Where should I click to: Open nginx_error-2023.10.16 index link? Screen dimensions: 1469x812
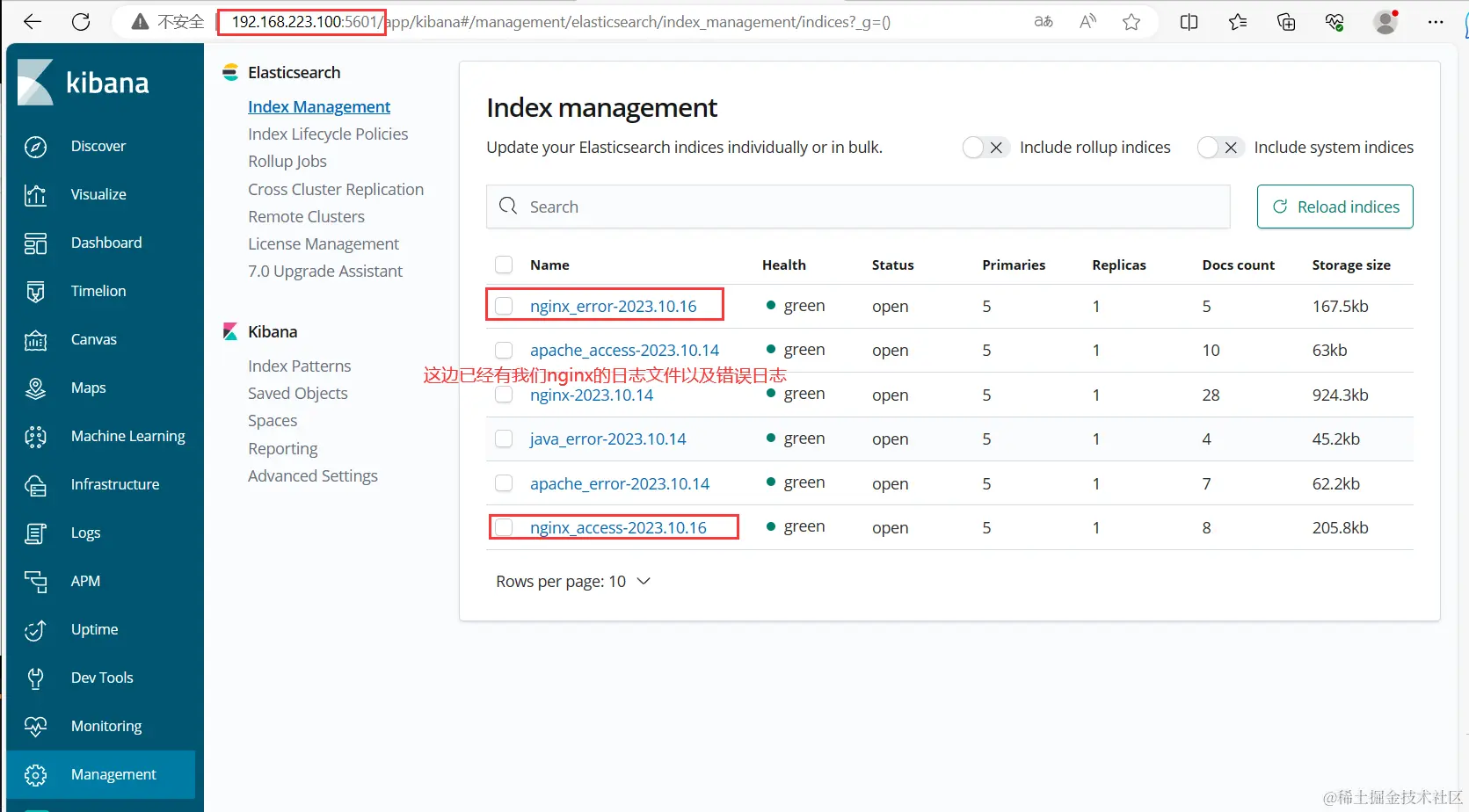pos(613,306)
